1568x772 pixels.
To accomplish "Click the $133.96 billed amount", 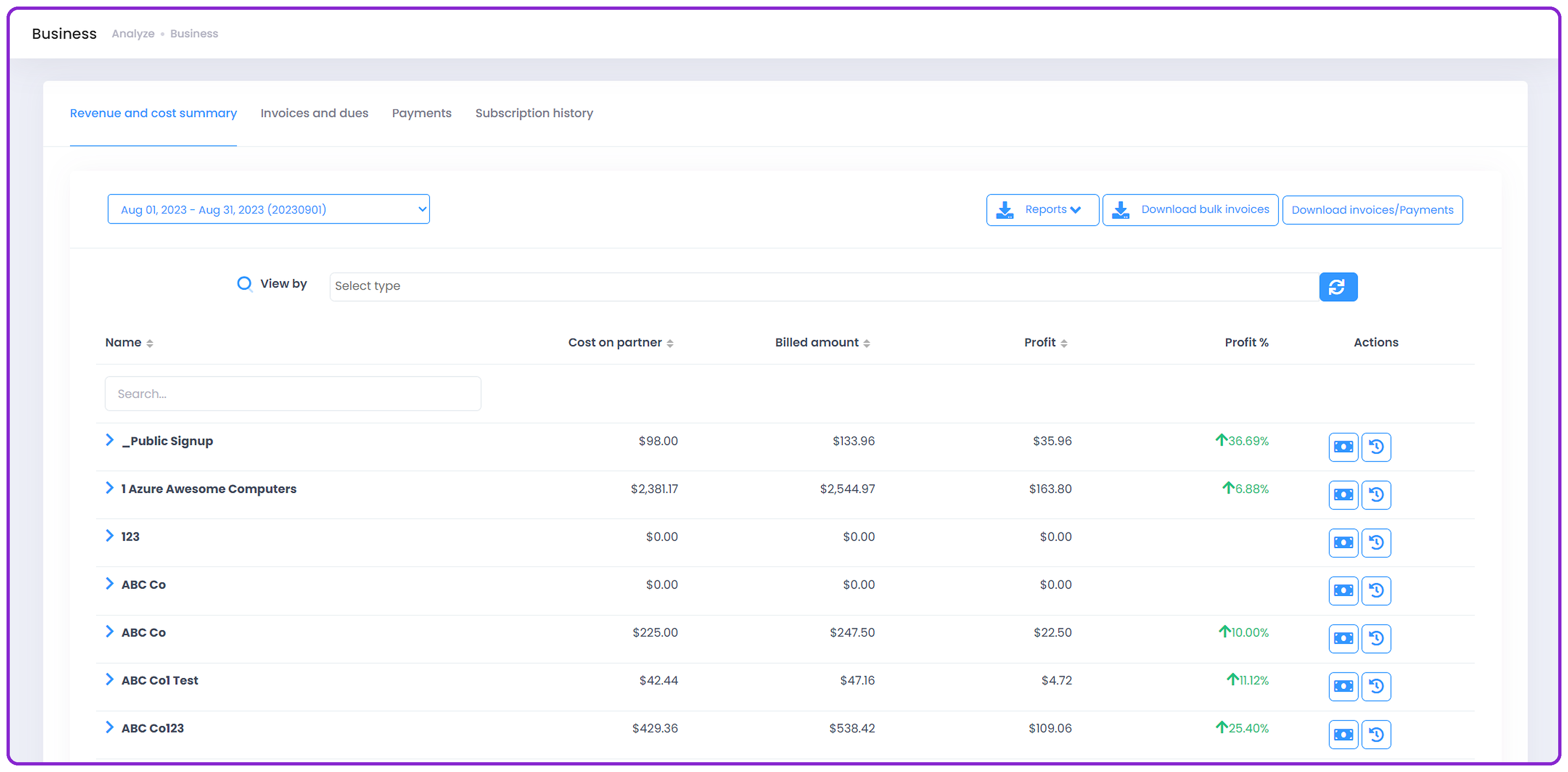I will 853,441.
